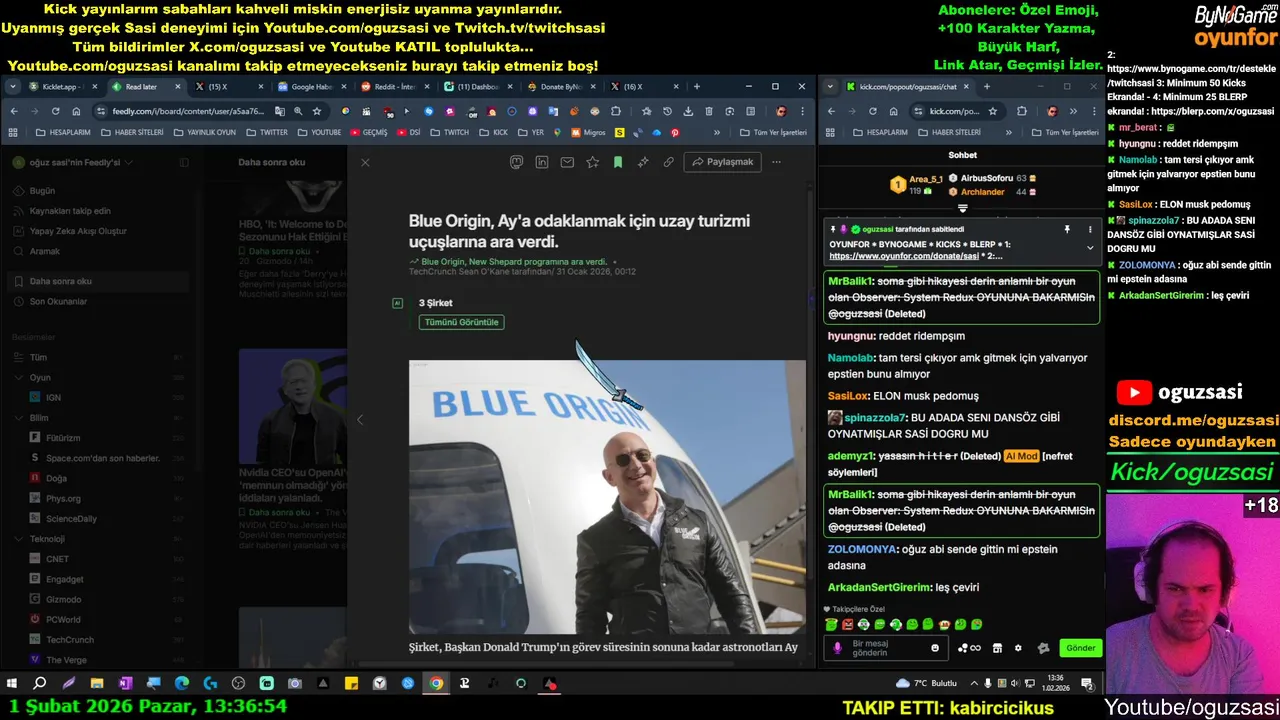The image size is (1280, 720).
Task: Click Tümünü Görüntüle button
Action: tap(461, 322)
